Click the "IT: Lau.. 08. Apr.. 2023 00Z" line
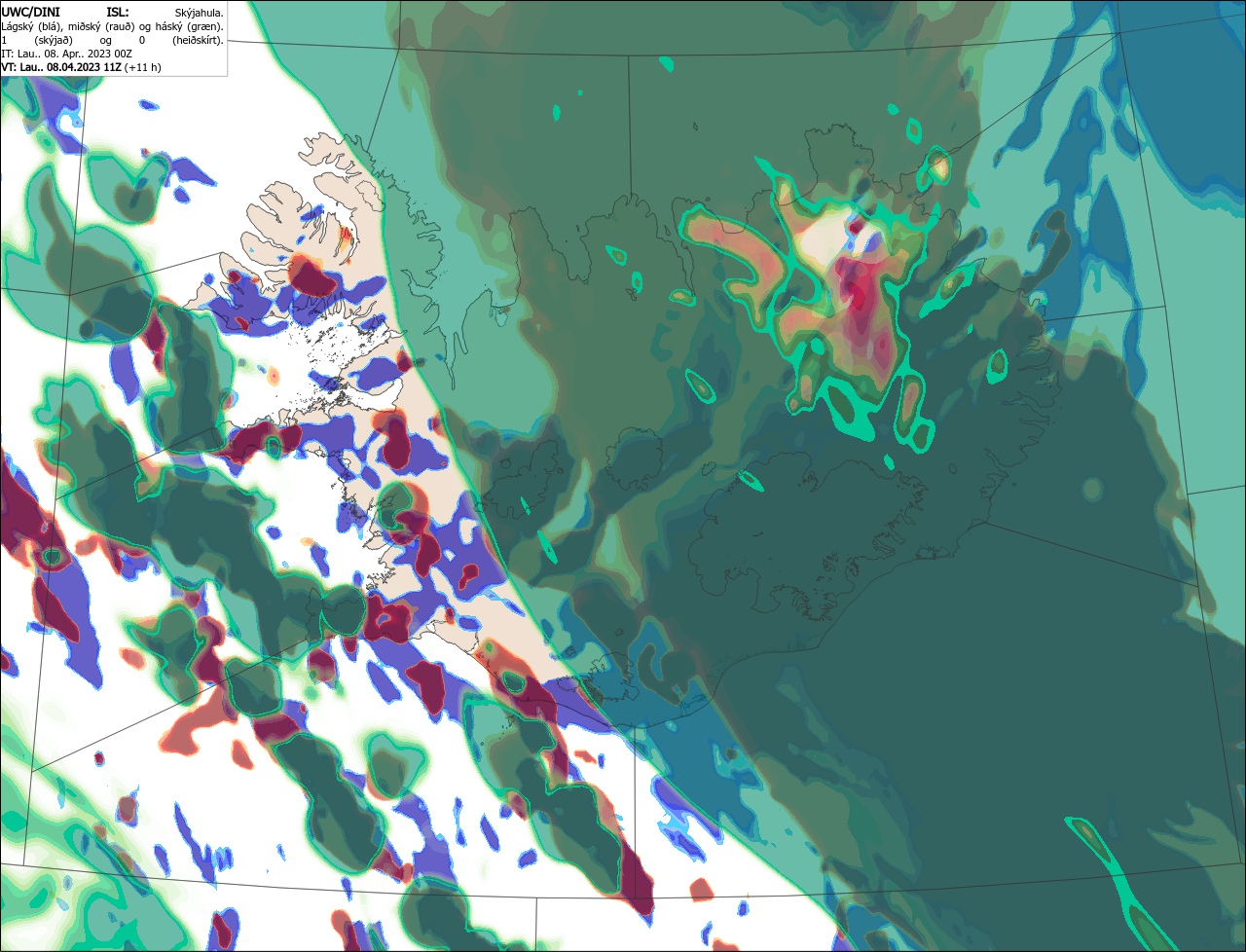This screenshot has height=952, width=1246. pos(66,55)
